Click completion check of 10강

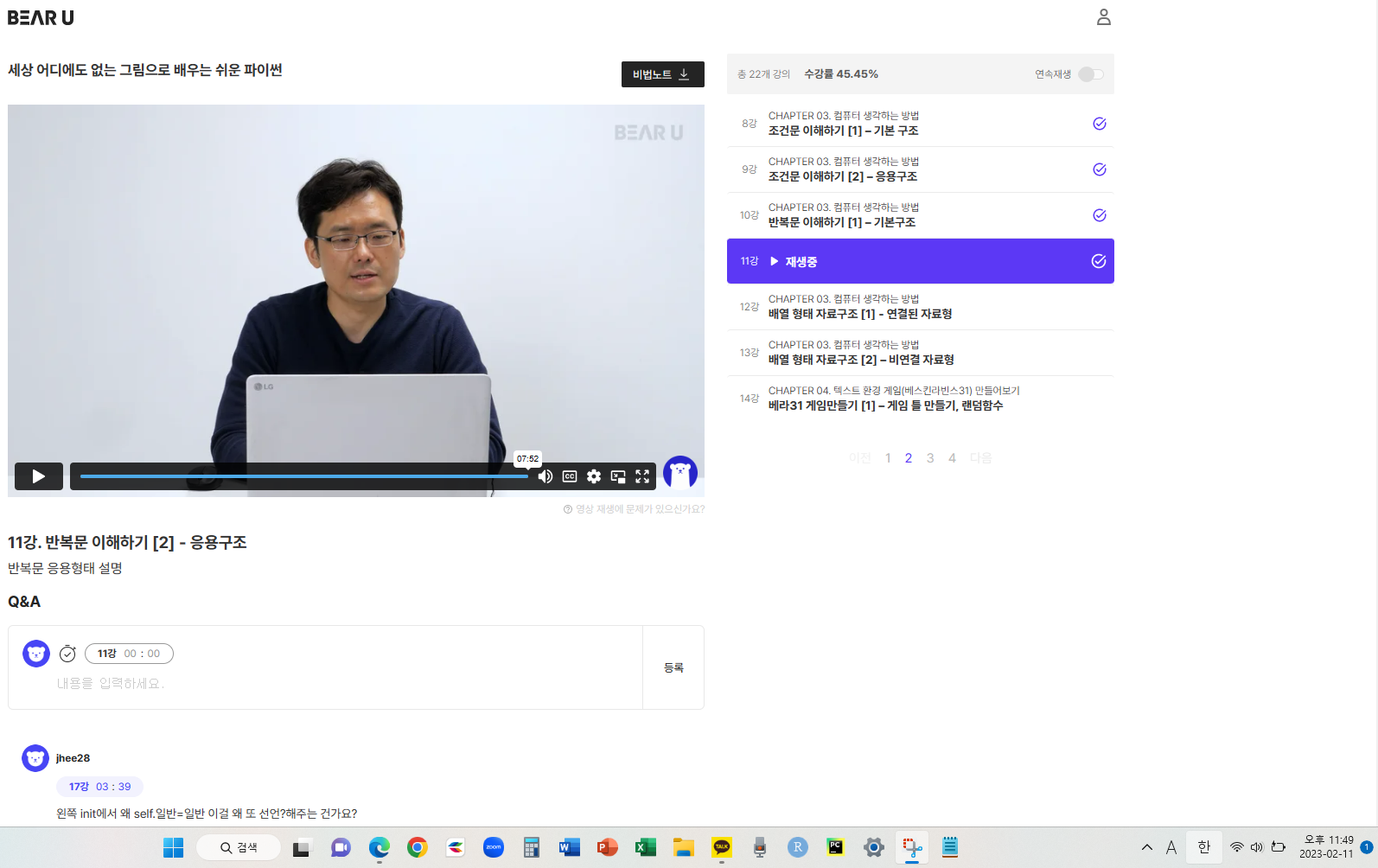tap(1100, 215)
